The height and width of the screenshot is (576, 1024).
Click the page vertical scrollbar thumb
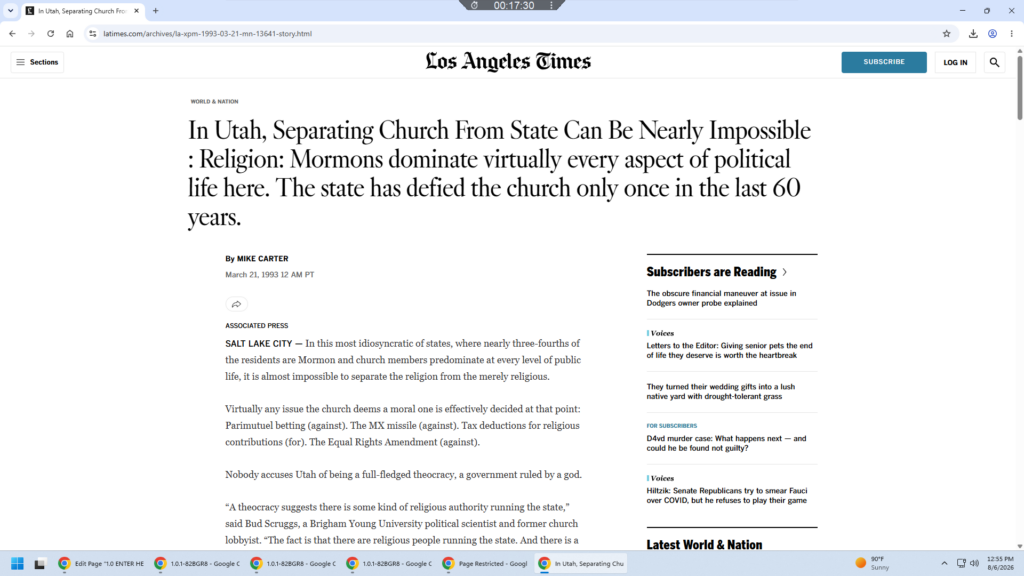click(1019, 86)
